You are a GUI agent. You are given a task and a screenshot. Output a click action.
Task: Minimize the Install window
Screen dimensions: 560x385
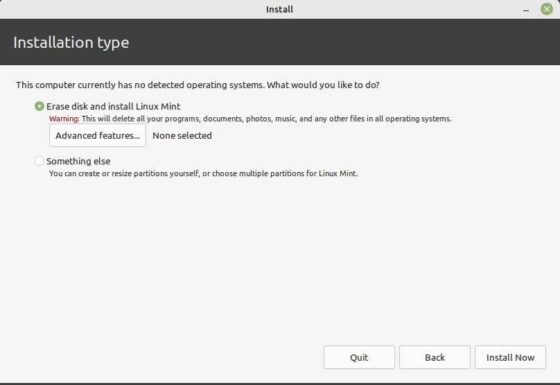(526, 10)
